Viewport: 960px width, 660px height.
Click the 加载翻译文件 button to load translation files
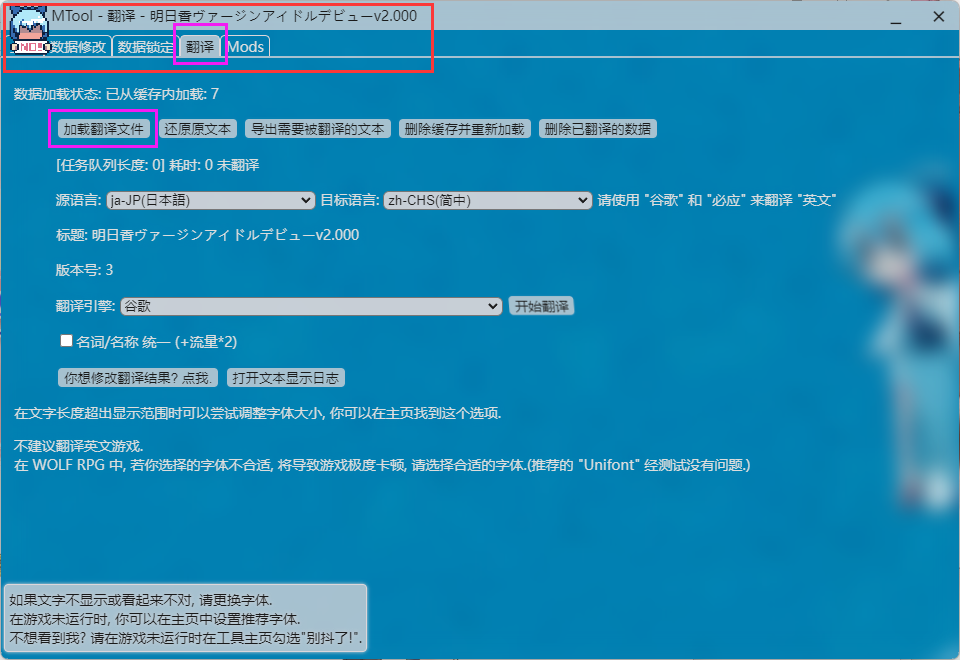click(x=102, y=128)
